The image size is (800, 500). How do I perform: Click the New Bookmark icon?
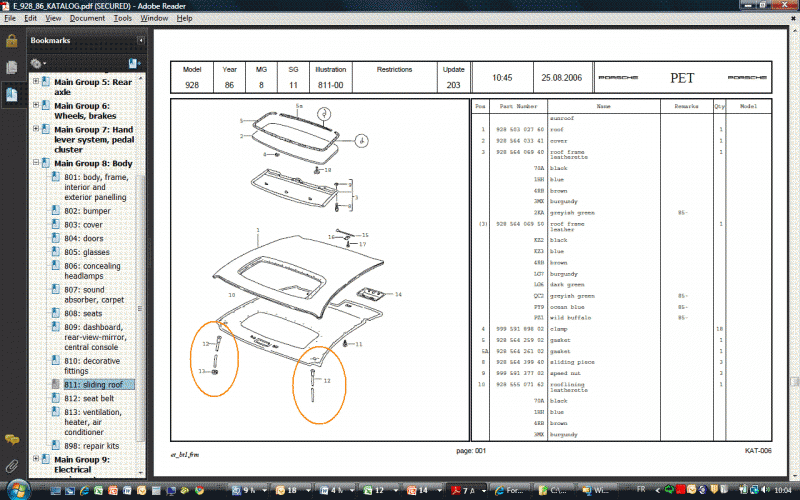[x=134, y=63]
